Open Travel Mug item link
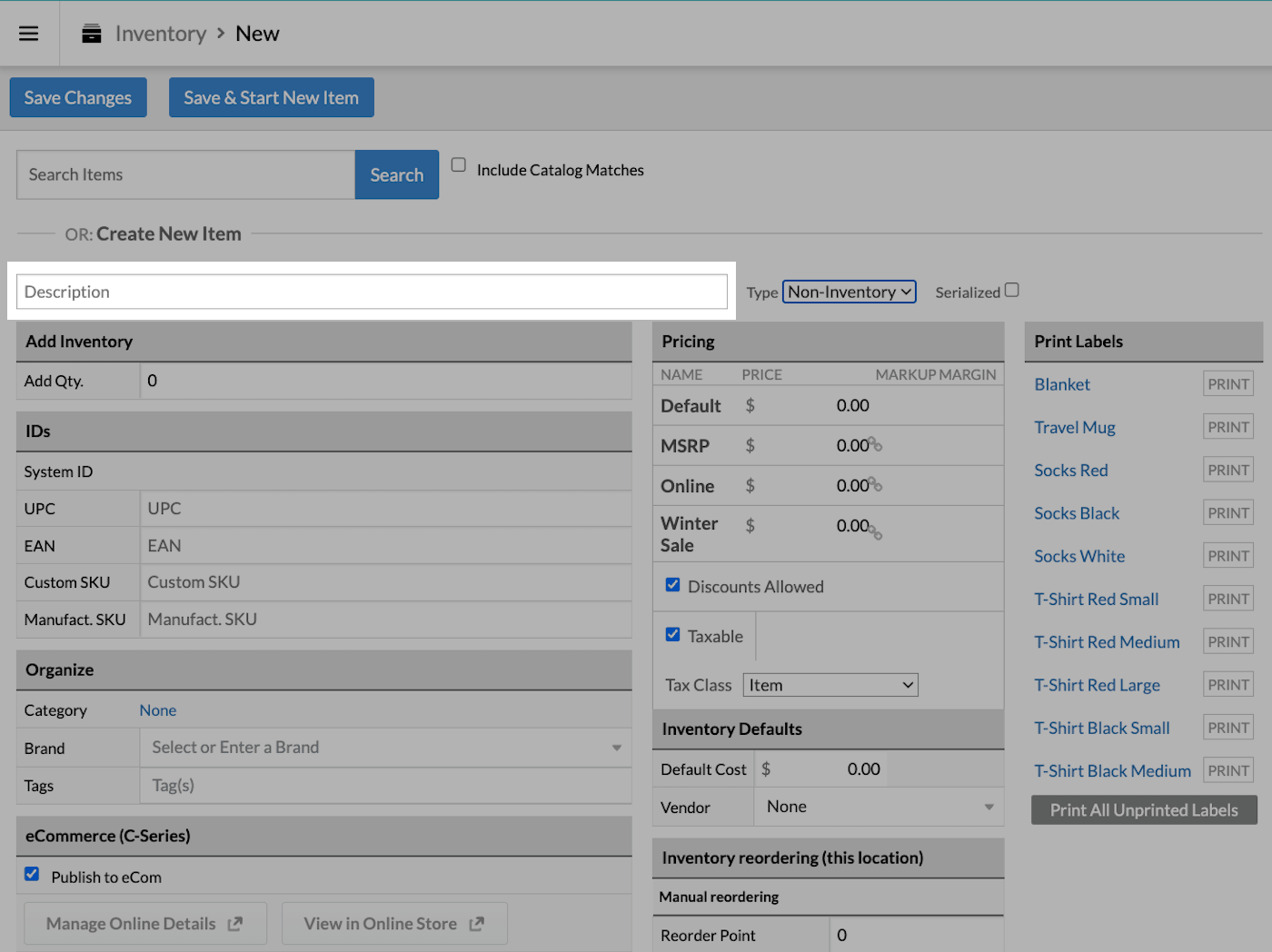1272x952 pixels. tap(1075, 427)
